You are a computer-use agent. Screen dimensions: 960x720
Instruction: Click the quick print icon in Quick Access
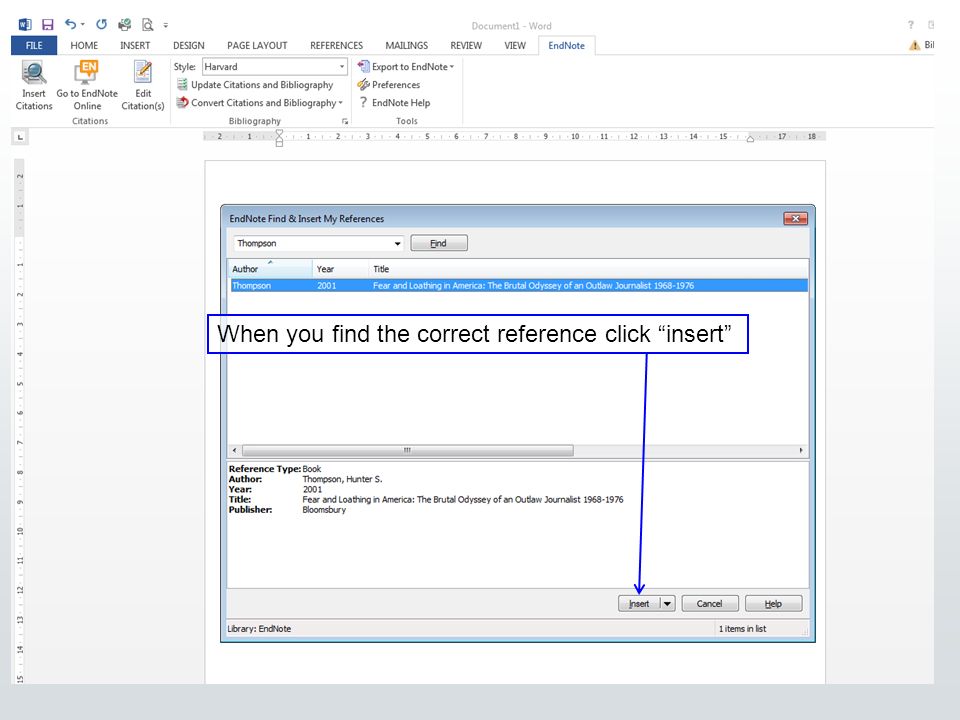125,24
